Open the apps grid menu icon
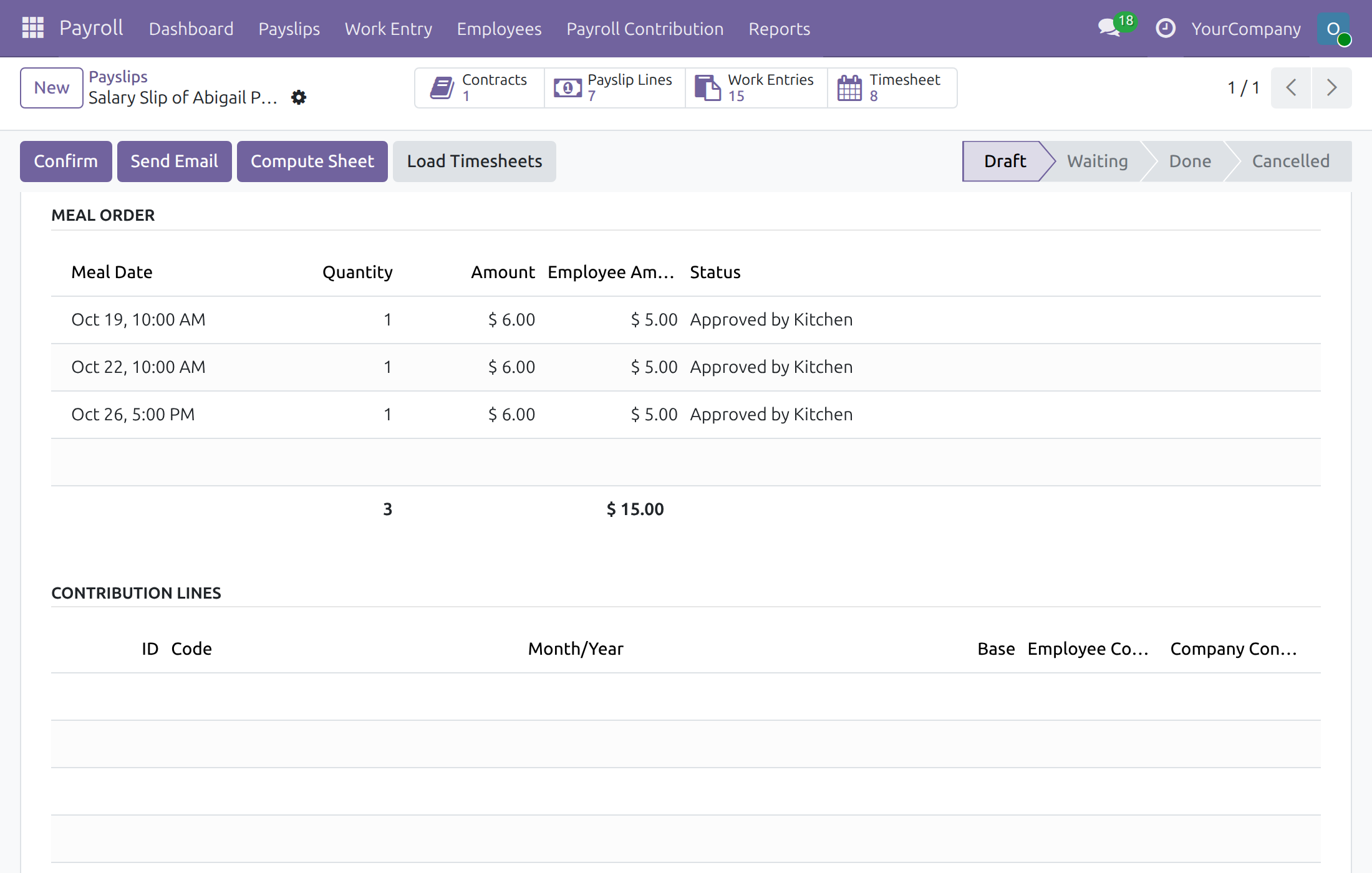Screen dimensions: 1372x873 point(32,28)
